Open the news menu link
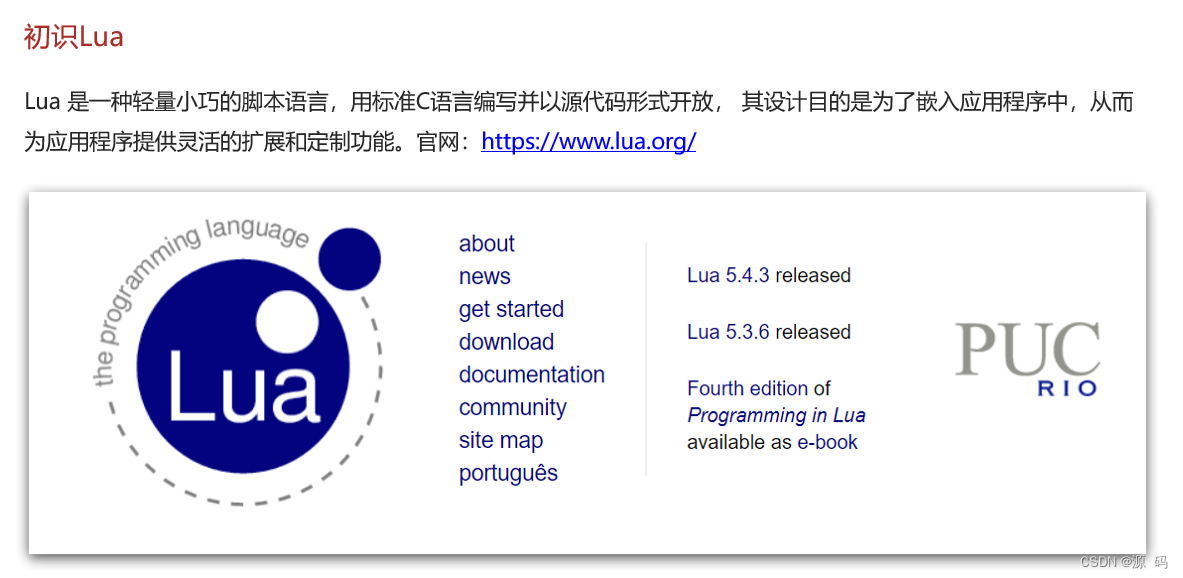The height and width of the screenshot is (578, 1183). point(484,276)
